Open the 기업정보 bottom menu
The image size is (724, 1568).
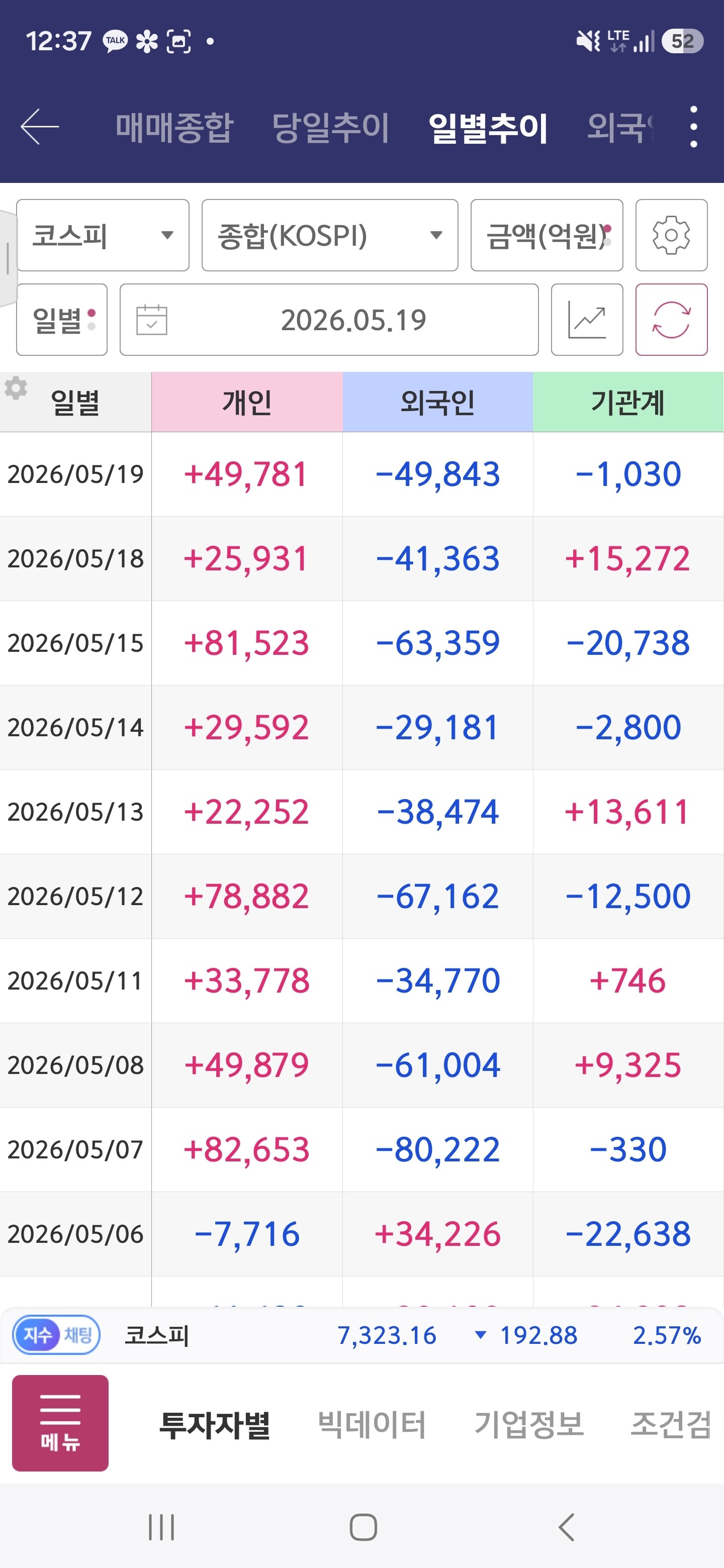pos(528,1424)
